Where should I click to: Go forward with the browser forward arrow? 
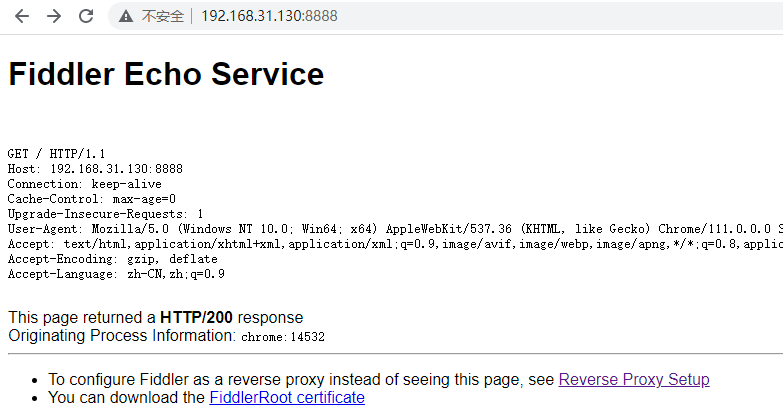click(54, 16)
